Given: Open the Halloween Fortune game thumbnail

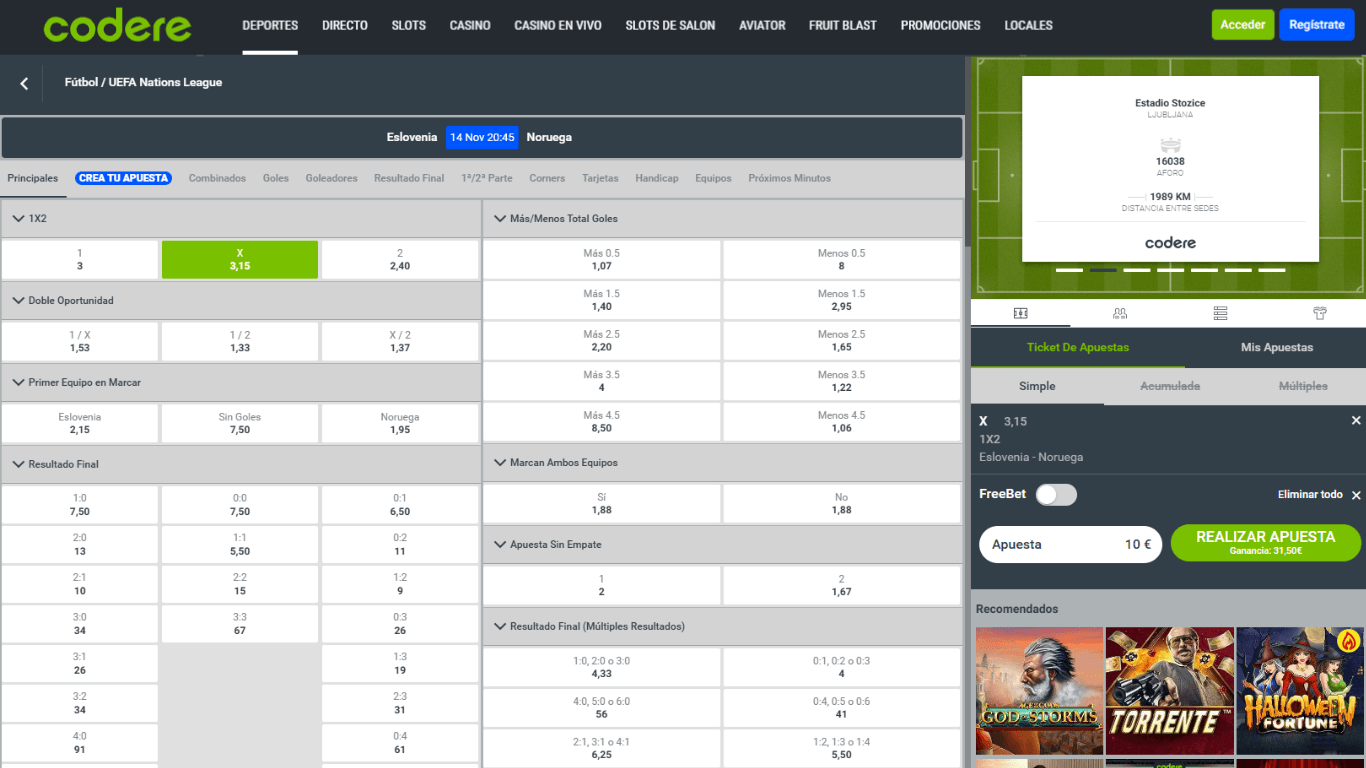Looking at the screenshot, I should pos(1300,691).
